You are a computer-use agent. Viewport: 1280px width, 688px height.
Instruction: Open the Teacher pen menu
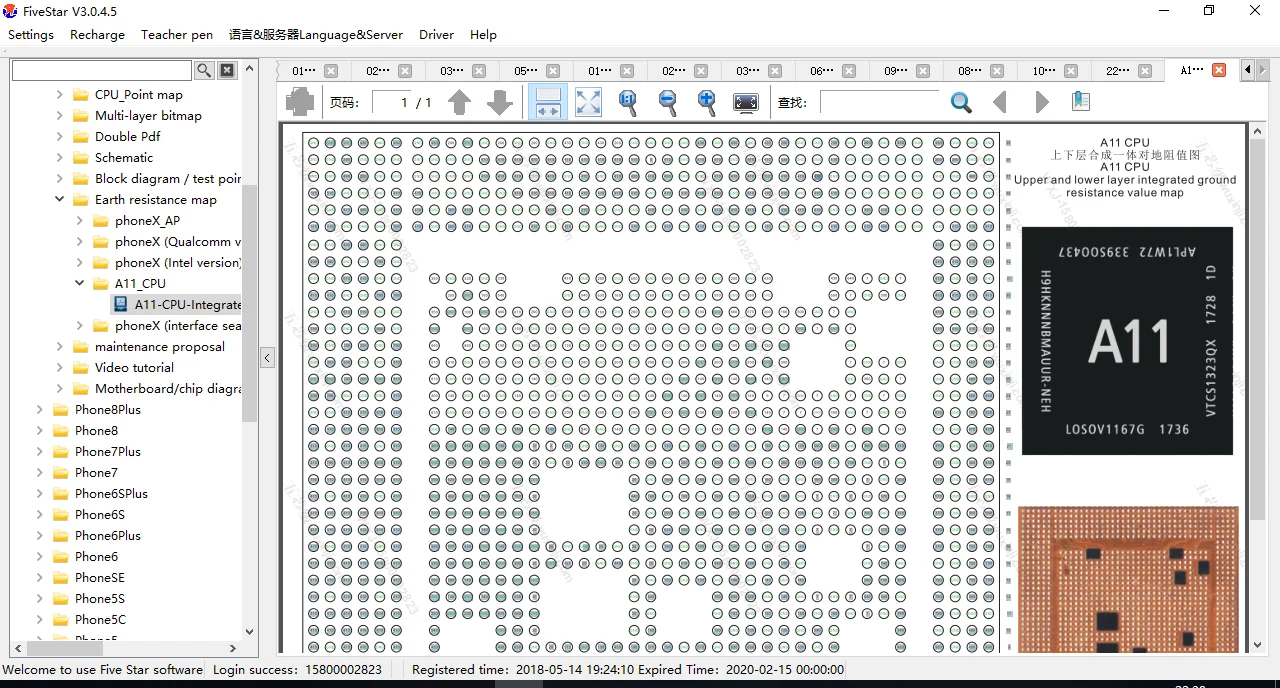click(176, 34)
